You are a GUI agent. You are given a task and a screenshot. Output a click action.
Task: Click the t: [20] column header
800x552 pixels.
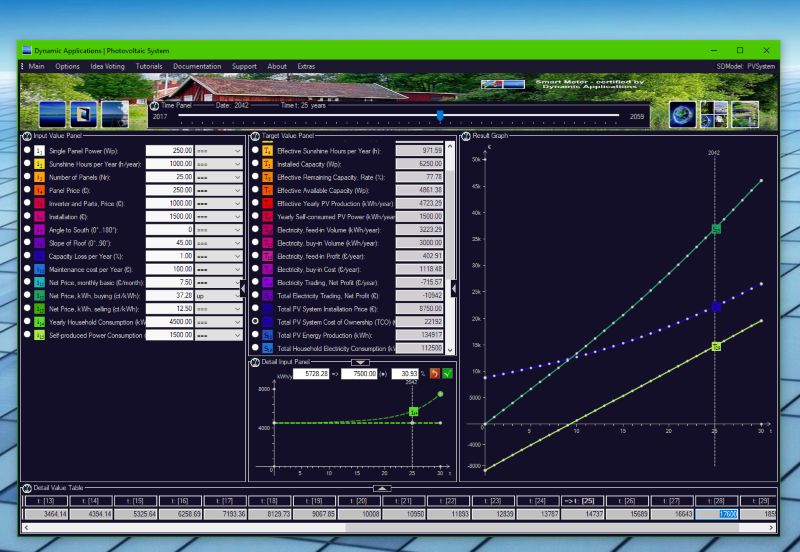pyautogui.click(x=360, y=501)
